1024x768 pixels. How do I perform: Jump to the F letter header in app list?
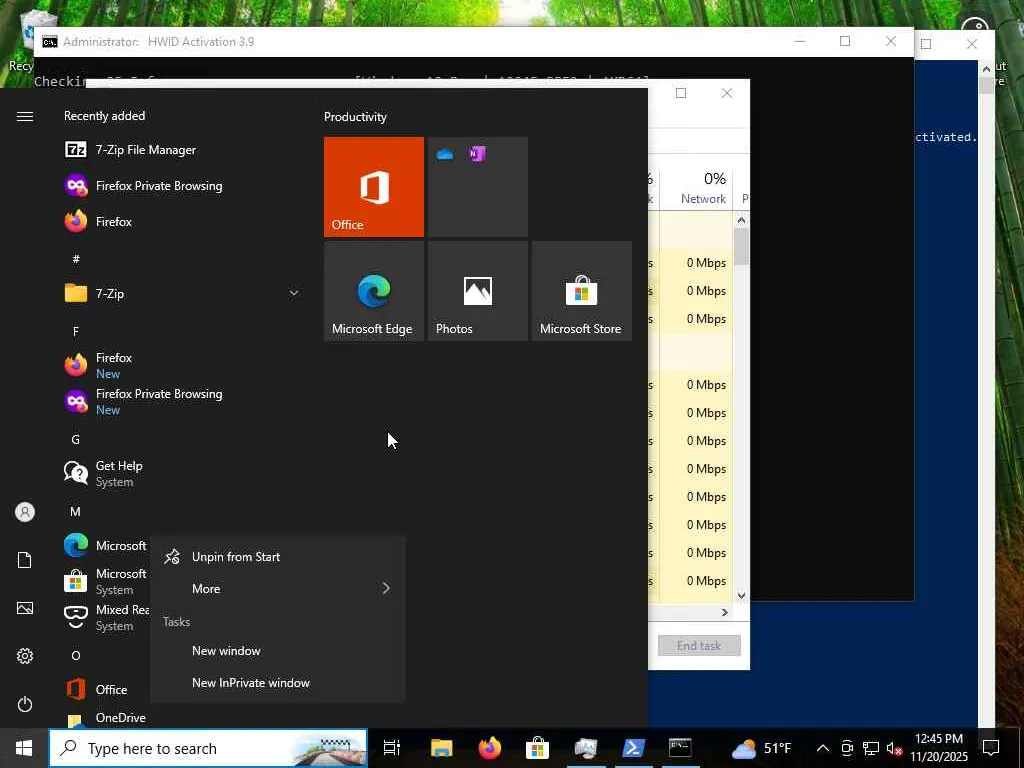(x=76, y=331)
